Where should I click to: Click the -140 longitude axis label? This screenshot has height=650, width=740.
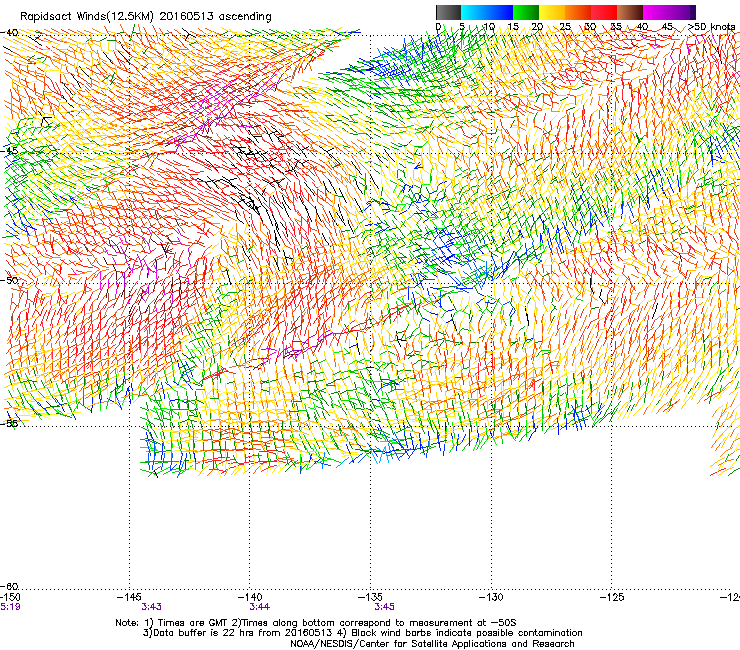pyautogui.click(x=249, y=597)
